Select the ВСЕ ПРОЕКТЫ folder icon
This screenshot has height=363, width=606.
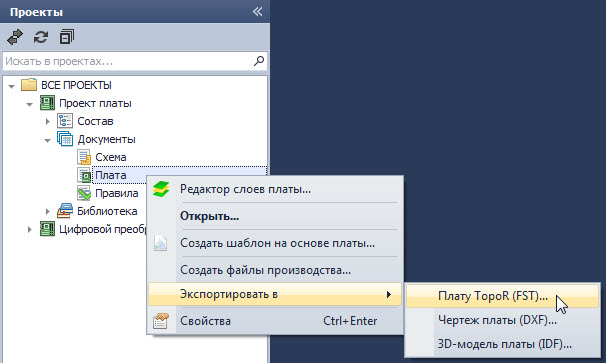coord(29,85)
